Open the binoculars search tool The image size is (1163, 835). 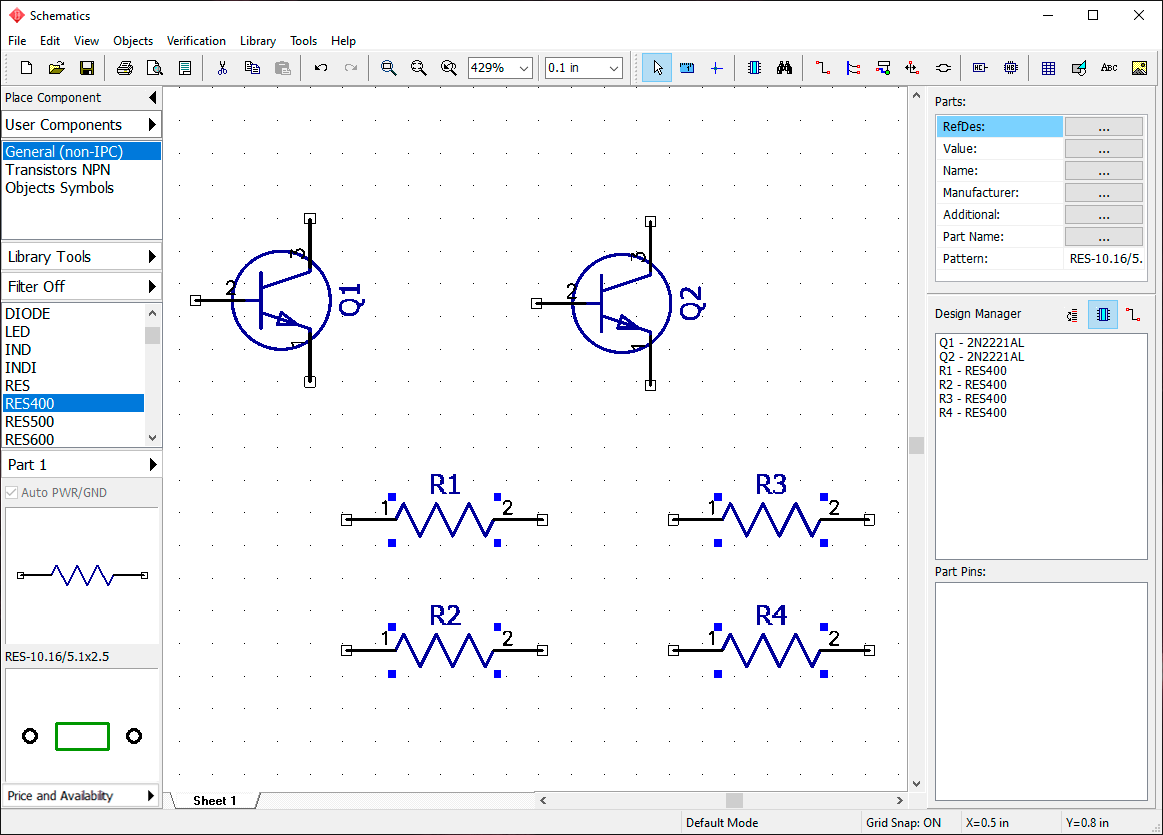(784, 68)
